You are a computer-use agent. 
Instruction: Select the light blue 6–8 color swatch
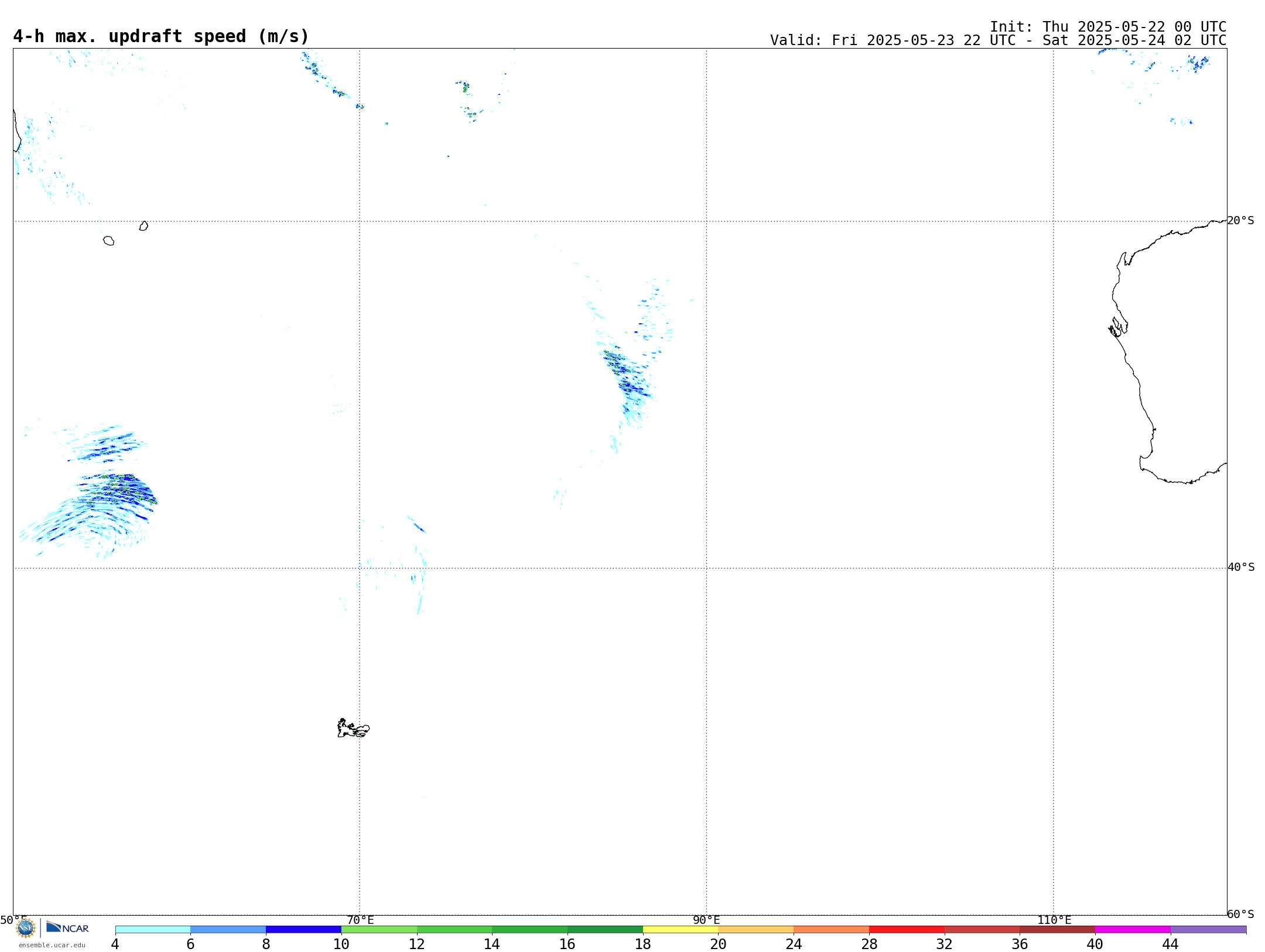pyautogui.click(x=228, y=930)
